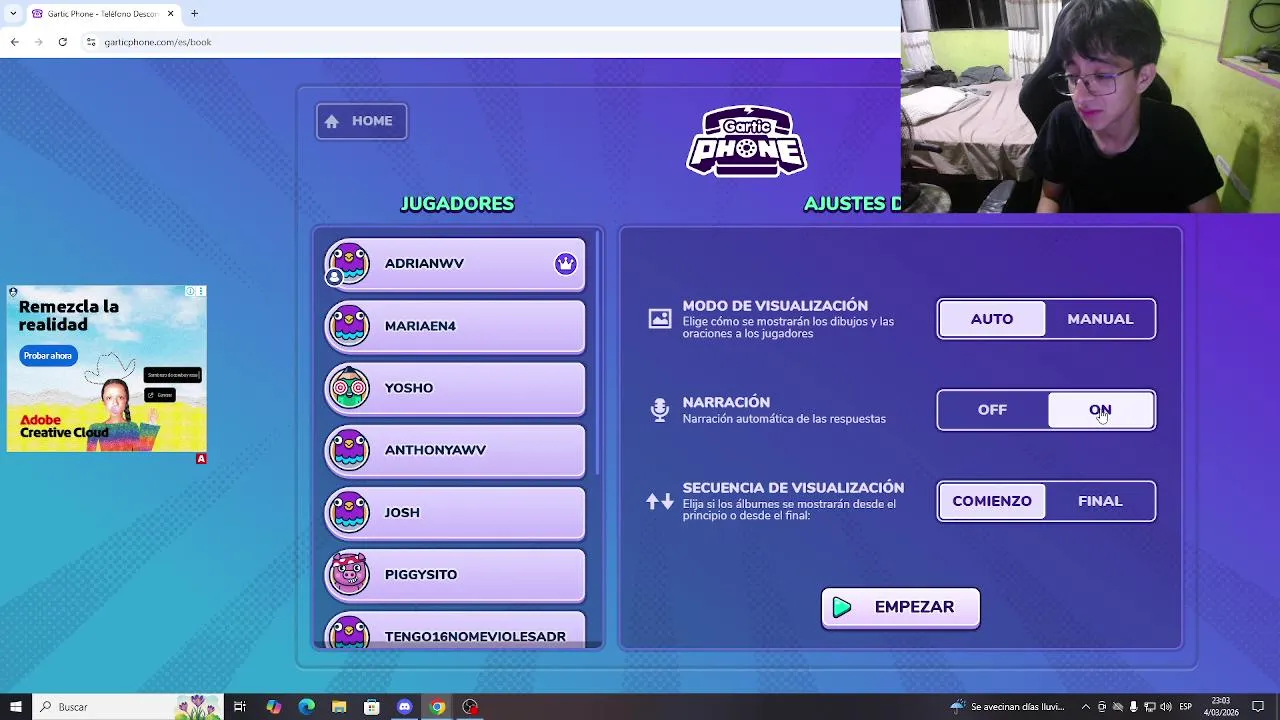Go back in browser history
Image resolution: width=1280 pixels, height=720 pixels.
14,42
